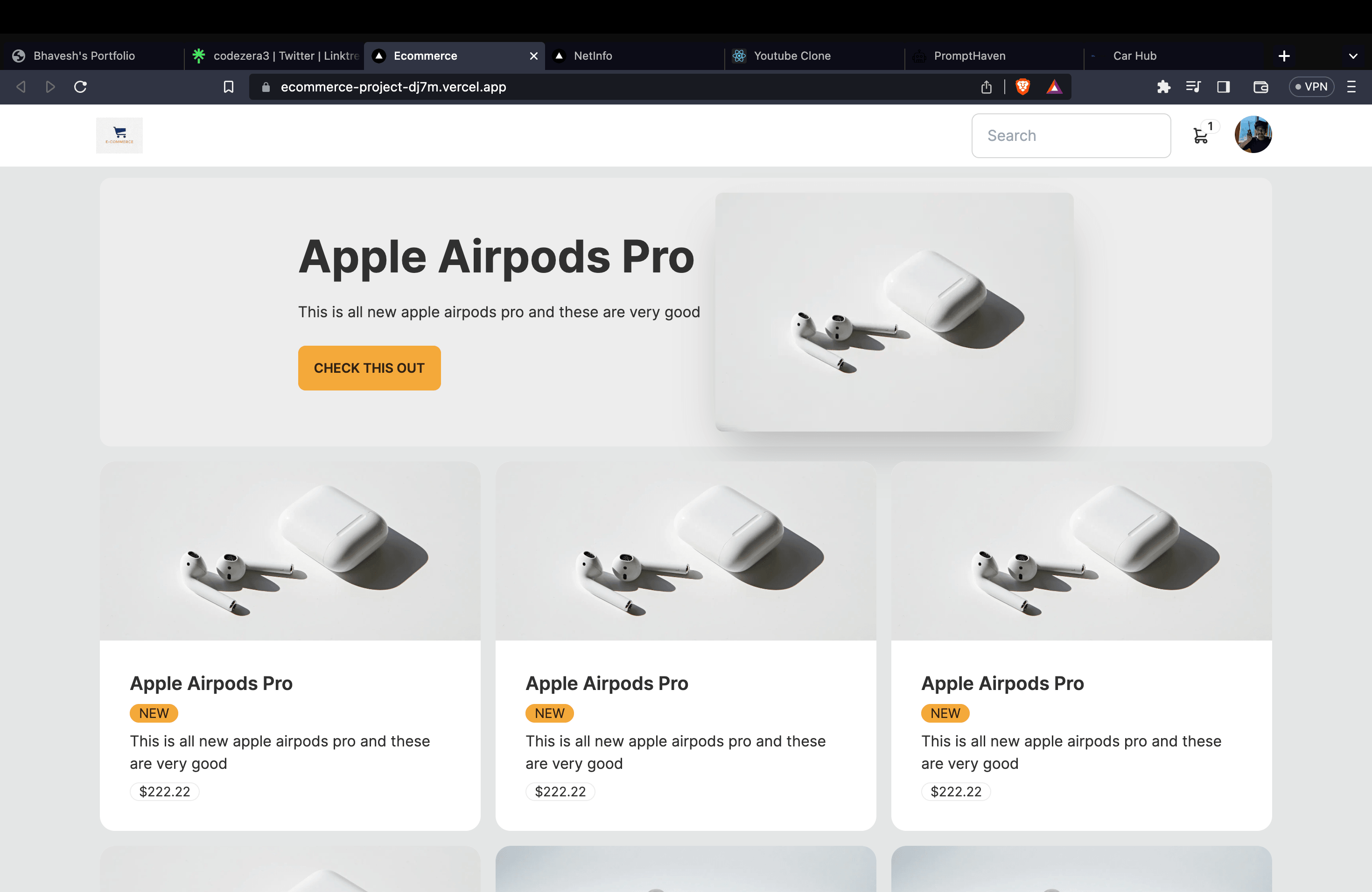Image resolution: width=1372 pixels, height=892 pixels.
Task: Click the second card's Apple Airpods Pro title
Action: click(x=607, y=683)
